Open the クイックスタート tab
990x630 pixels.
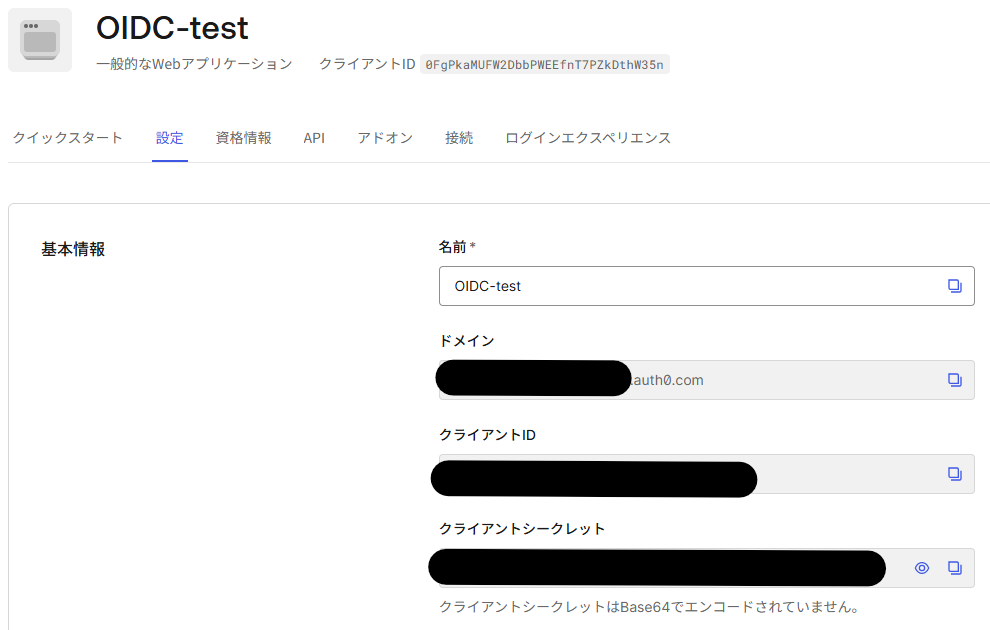tap(68, 138)
